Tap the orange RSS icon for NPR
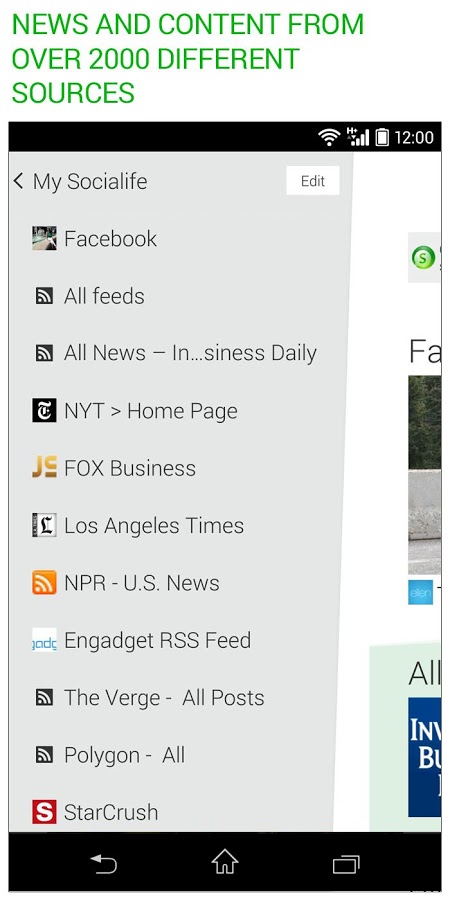The image size is (450, 900). [x=44, y=583]
